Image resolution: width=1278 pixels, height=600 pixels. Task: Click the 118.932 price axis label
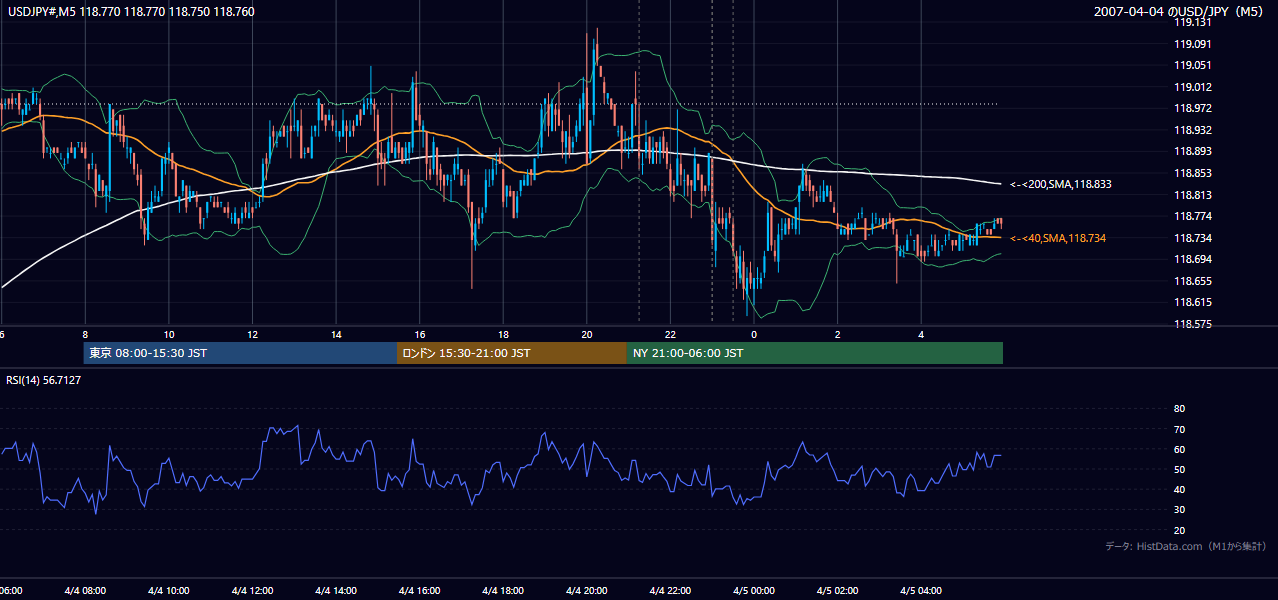[1192, 131]
